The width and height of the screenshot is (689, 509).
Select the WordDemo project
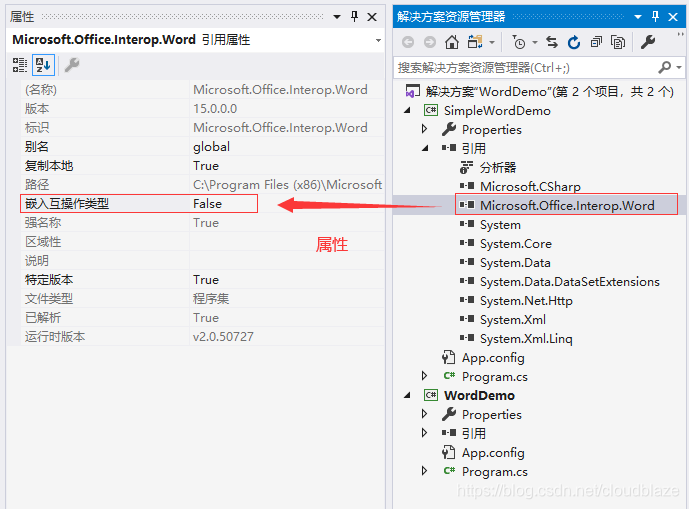pyautogui.click(x=479, y=396)
